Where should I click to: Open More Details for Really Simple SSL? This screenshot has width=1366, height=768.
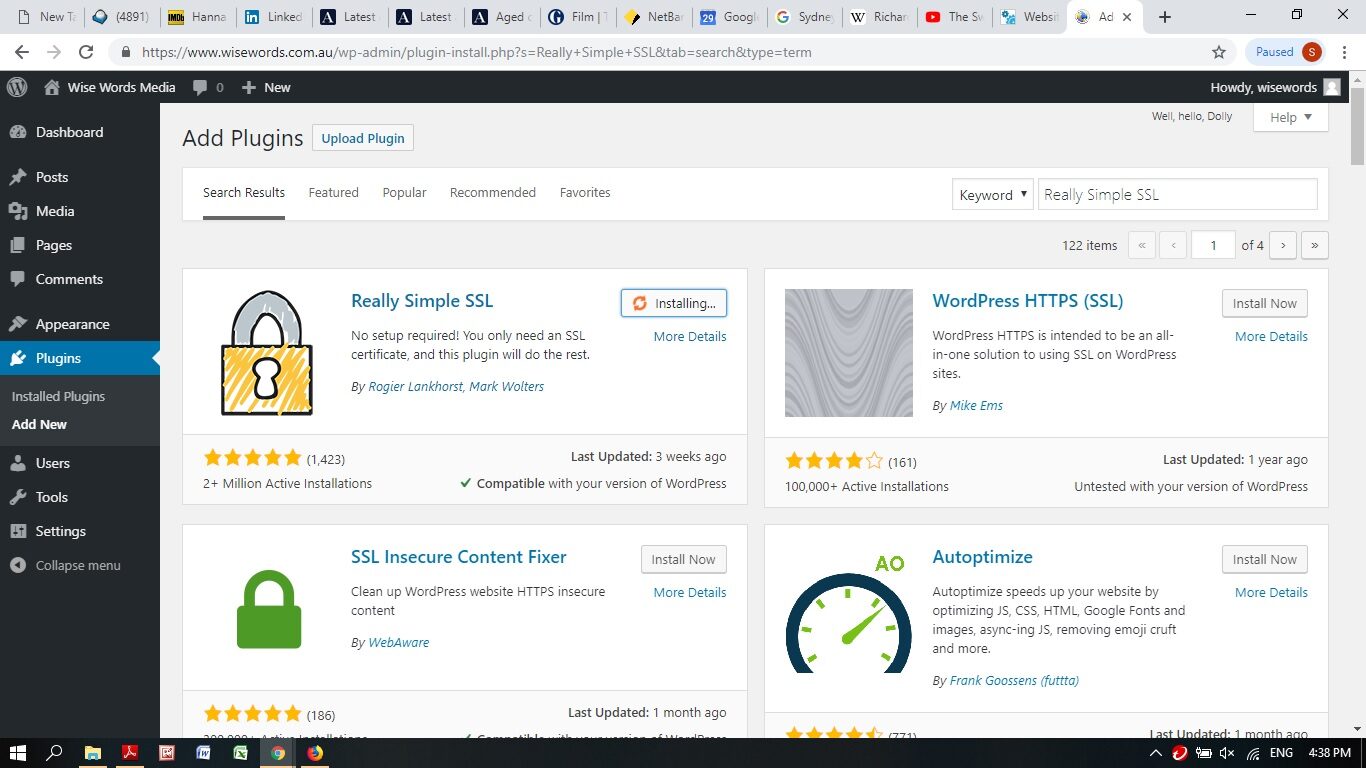[x=690, y=336]
